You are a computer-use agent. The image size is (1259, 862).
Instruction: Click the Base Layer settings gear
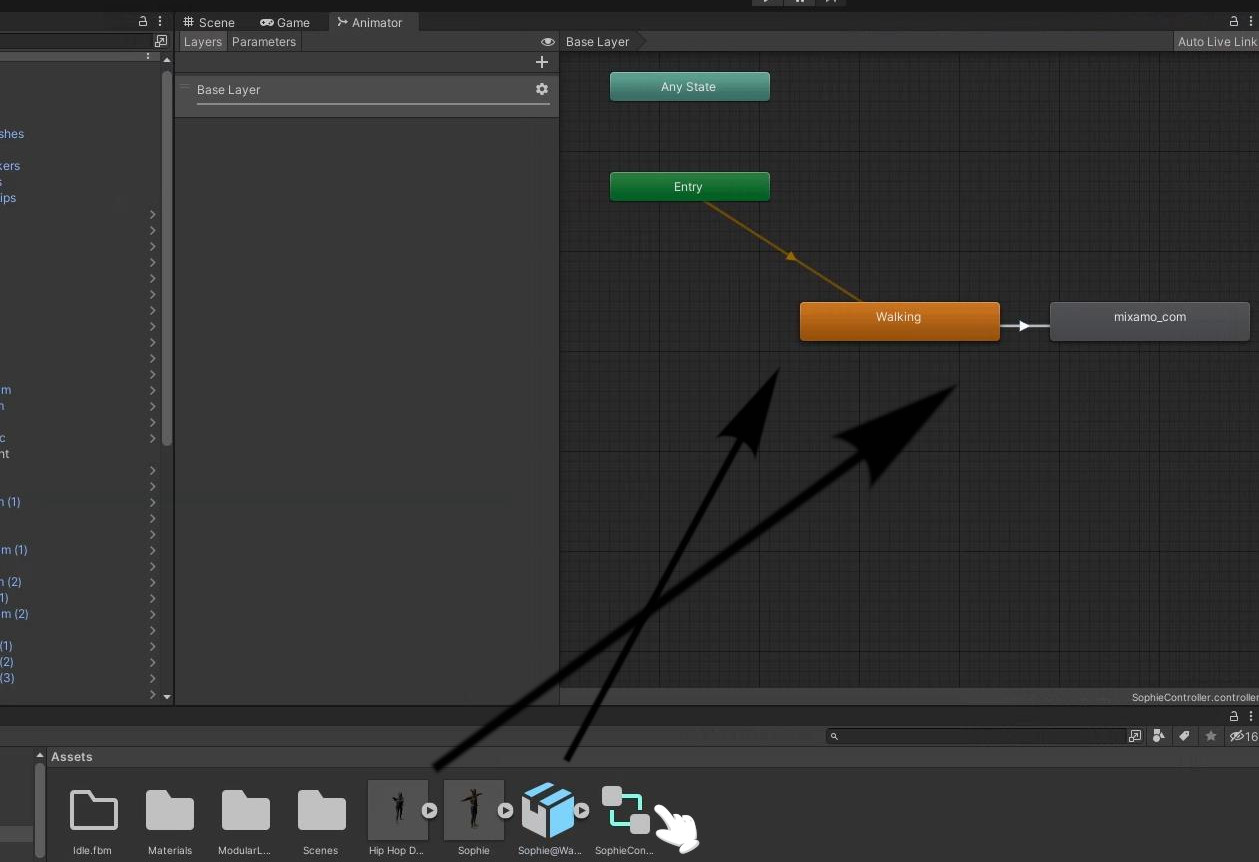(x=542, y=89)
